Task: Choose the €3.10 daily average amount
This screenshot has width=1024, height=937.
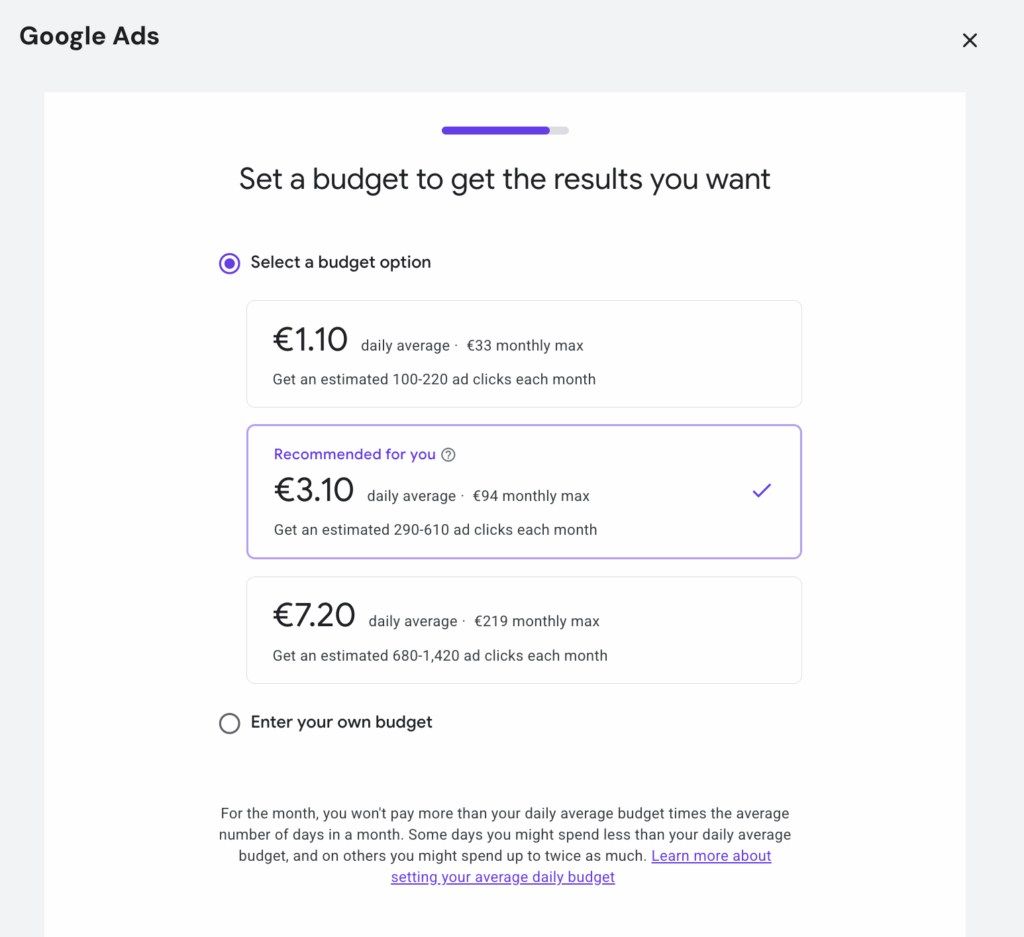Action: 314,490
